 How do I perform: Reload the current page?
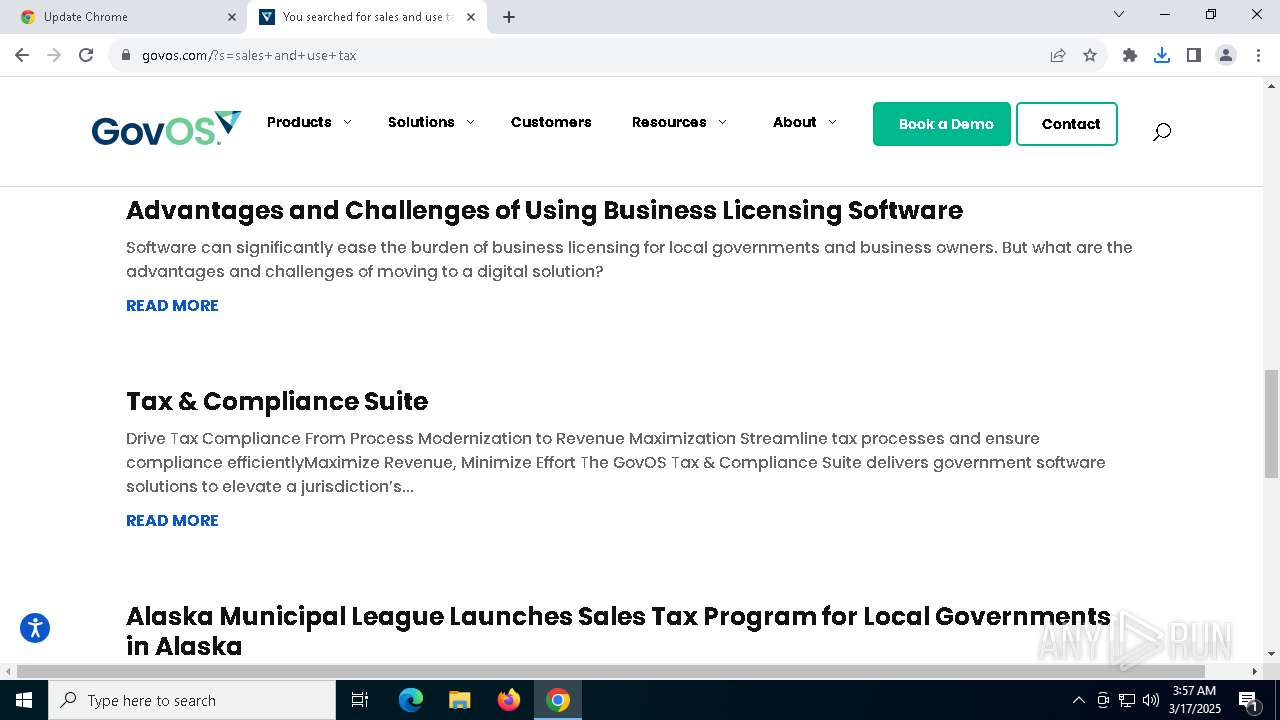[x=86, y=55]
